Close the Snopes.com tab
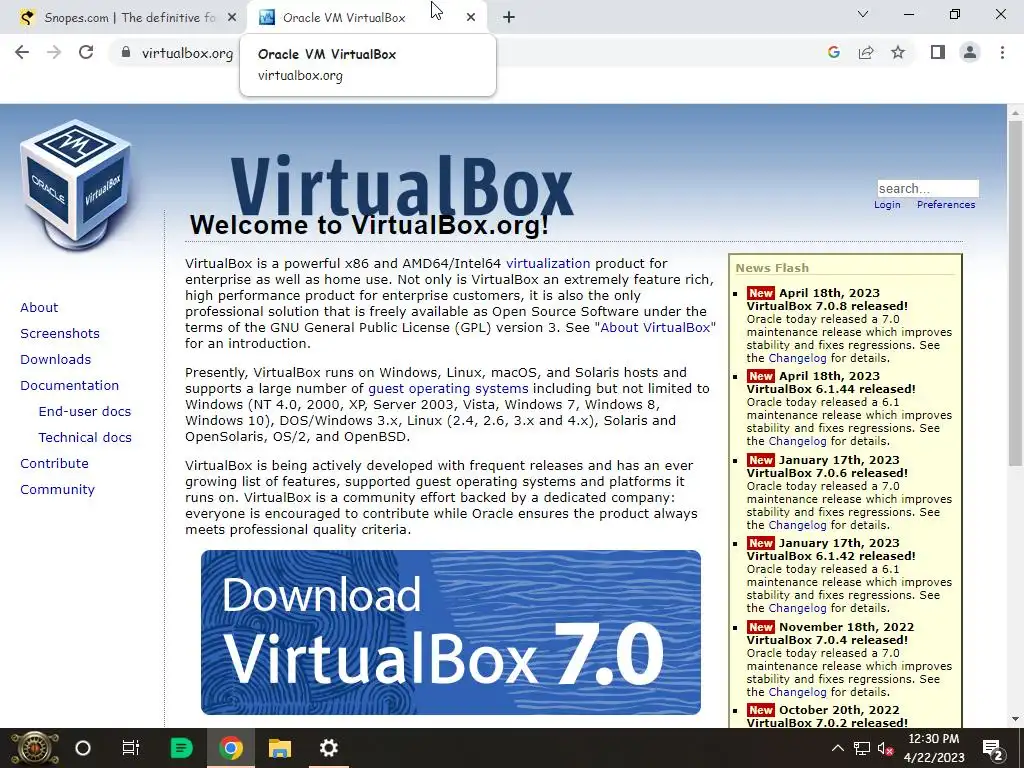This screenshot has width=1024, height=768. click(x=232, y=18)
